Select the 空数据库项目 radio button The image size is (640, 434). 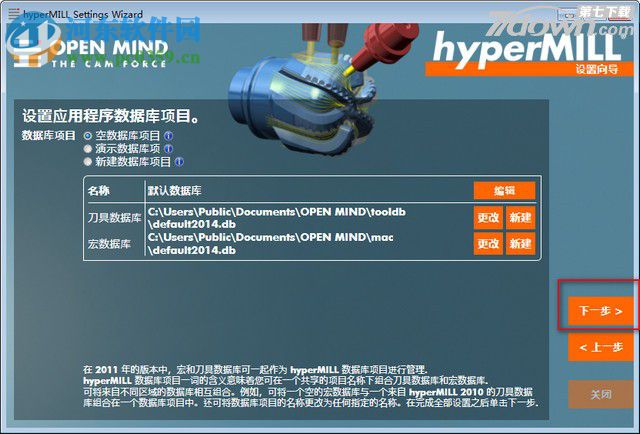pyautogui.click(x=87, y=136)
